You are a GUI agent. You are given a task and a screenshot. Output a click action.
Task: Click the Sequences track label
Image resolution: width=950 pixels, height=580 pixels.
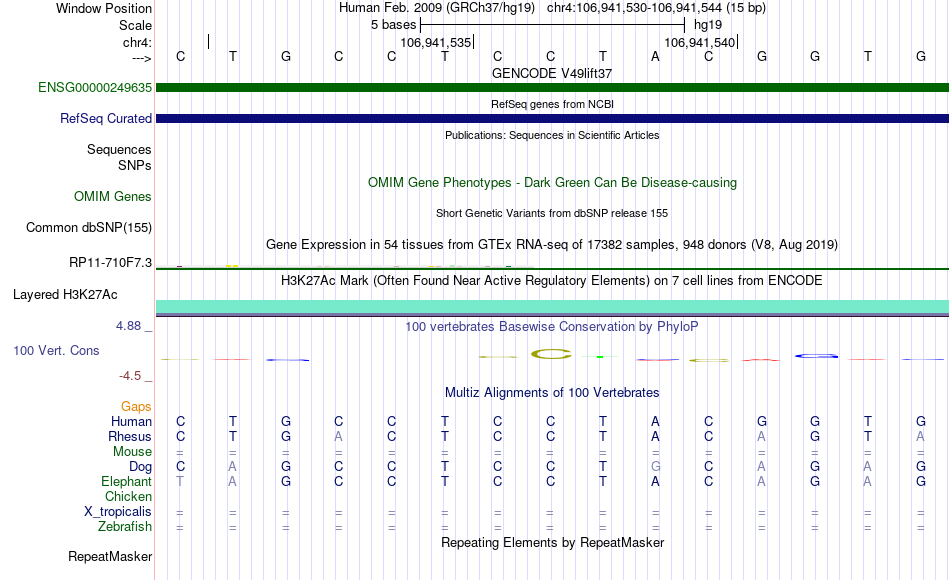point(119,149)
